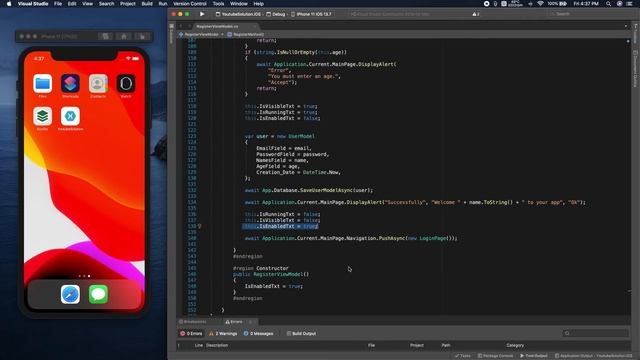This screenshot has height=360, width=640.
Task: Open the Watch app on the simulator
Action: coord(126,84)
